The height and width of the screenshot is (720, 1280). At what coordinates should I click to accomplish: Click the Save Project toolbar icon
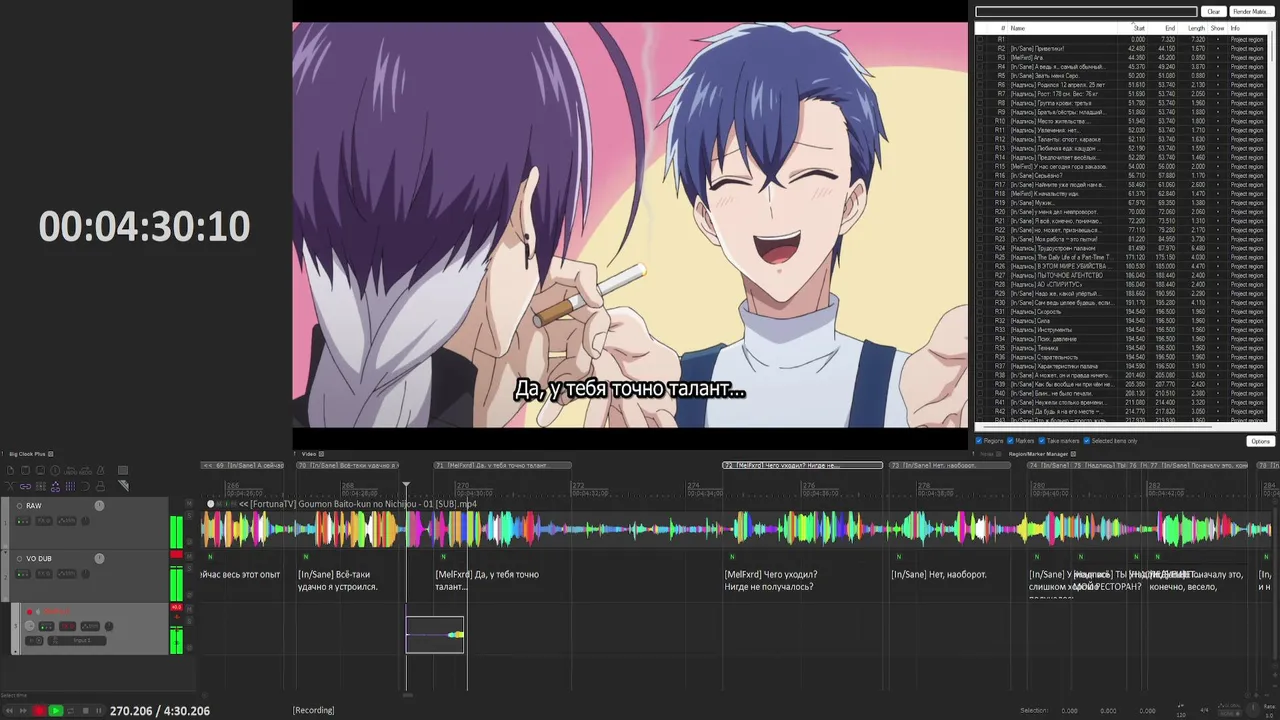click(41, 471)
